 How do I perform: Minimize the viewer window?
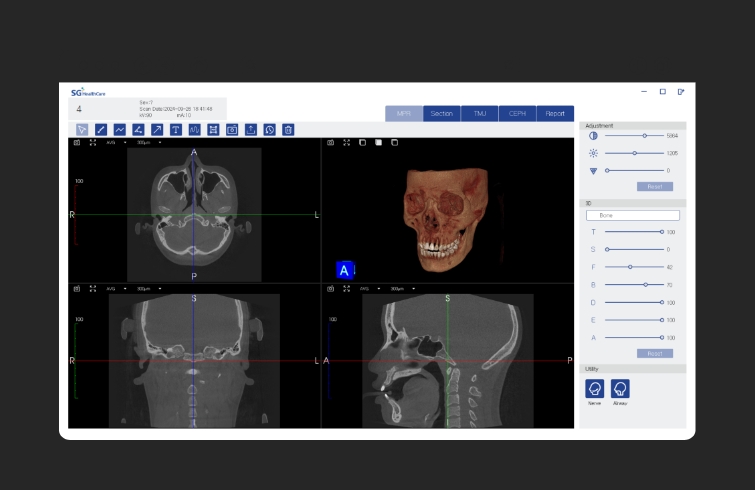point(644,91)
